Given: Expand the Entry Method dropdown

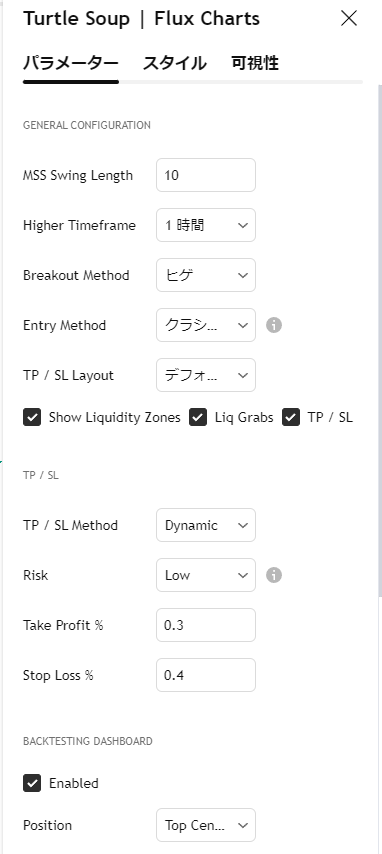Looking at the screenshot, I should [x=206, y=325].
